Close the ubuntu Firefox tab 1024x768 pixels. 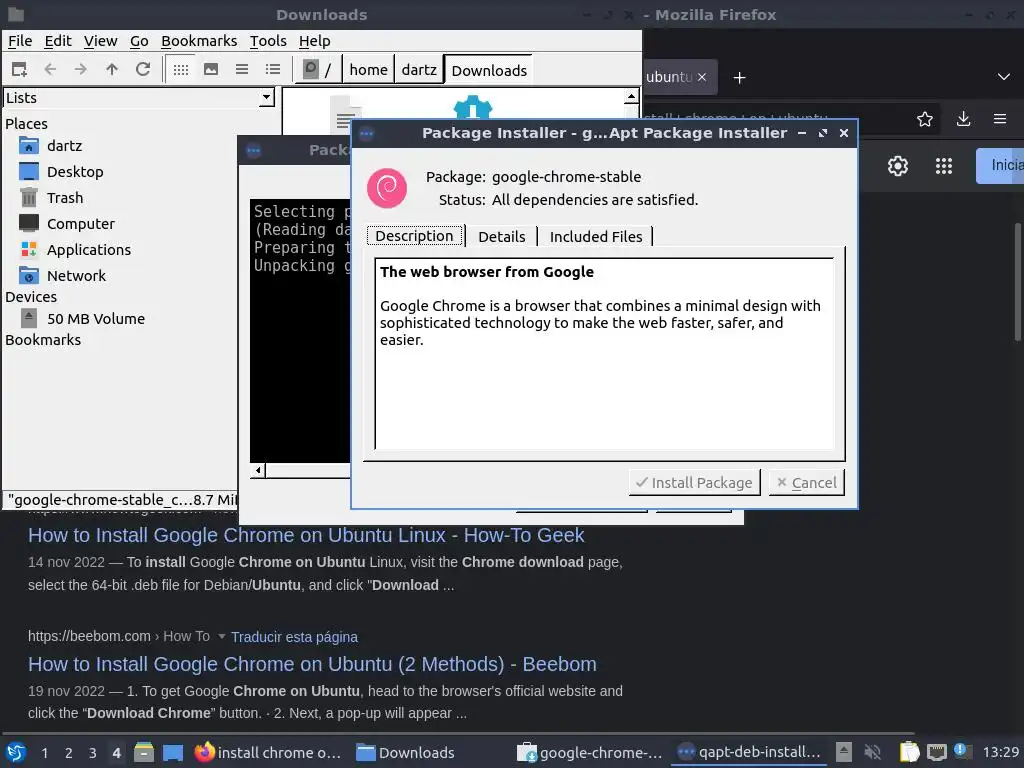[x=701, y=77]
